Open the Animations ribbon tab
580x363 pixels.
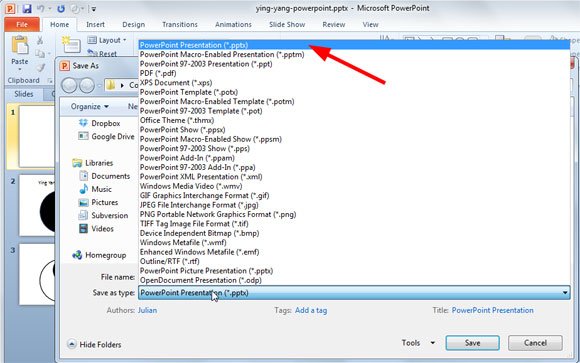tap(233, 24)
